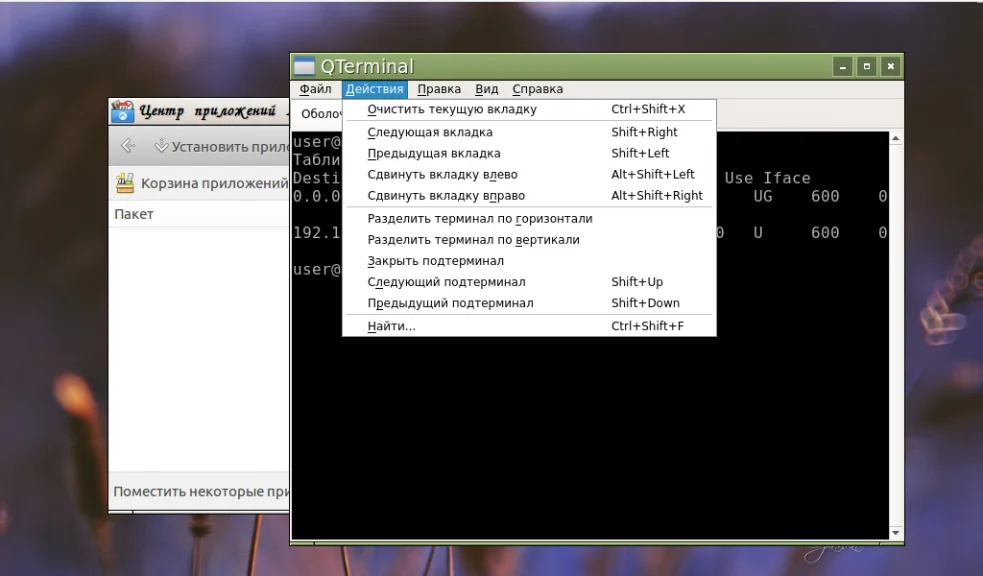Click the QTerminal window icon in title bar
The height and width of the screenshot is (576, 983).
(304, 66)
